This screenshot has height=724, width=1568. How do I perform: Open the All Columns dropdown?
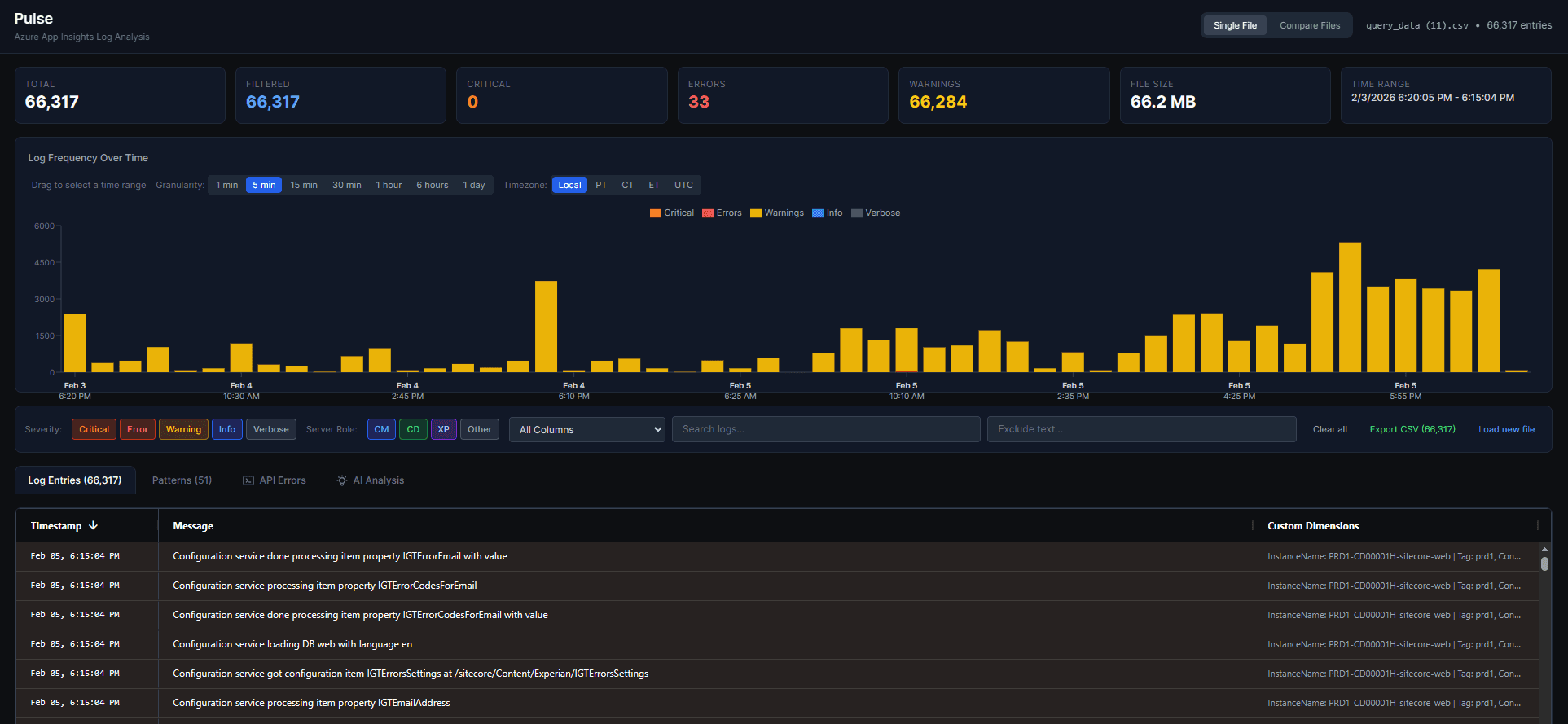tap(587, 429)
